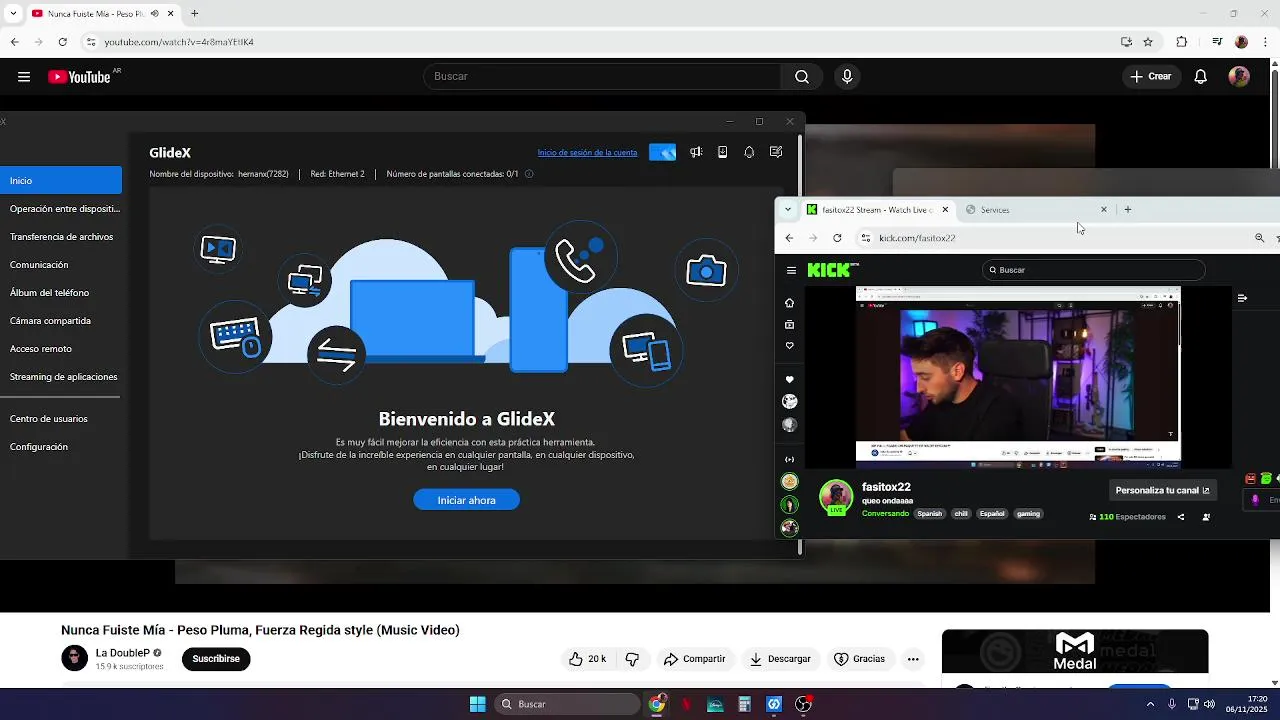Viewport: 1280px width, 720px height.
Task: Open Kick following heart outline icon
Action: (x=790, y=346)
